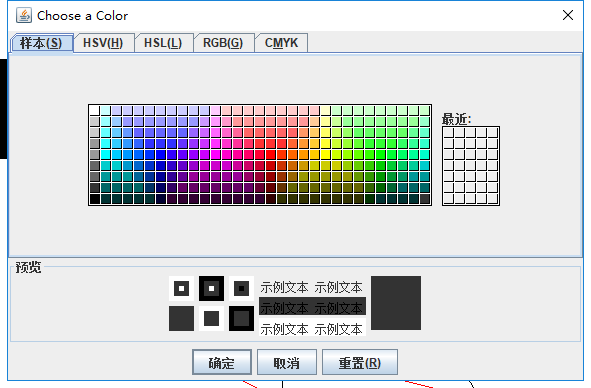The image size is (591, 388).
Task: Switch to the CMYK tab
Action: (x=281, y=43)
